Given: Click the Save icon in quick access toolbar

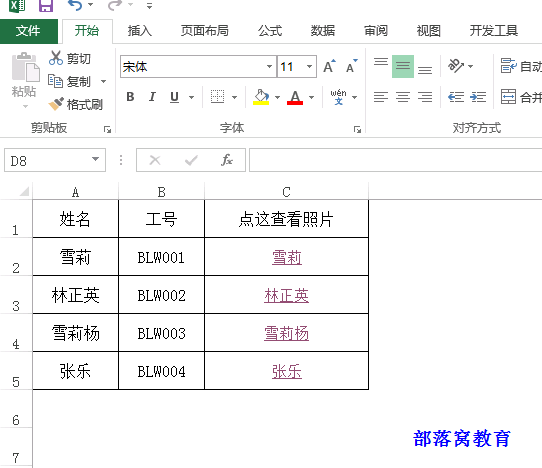Looking at the screenshot, I should 46,5.
